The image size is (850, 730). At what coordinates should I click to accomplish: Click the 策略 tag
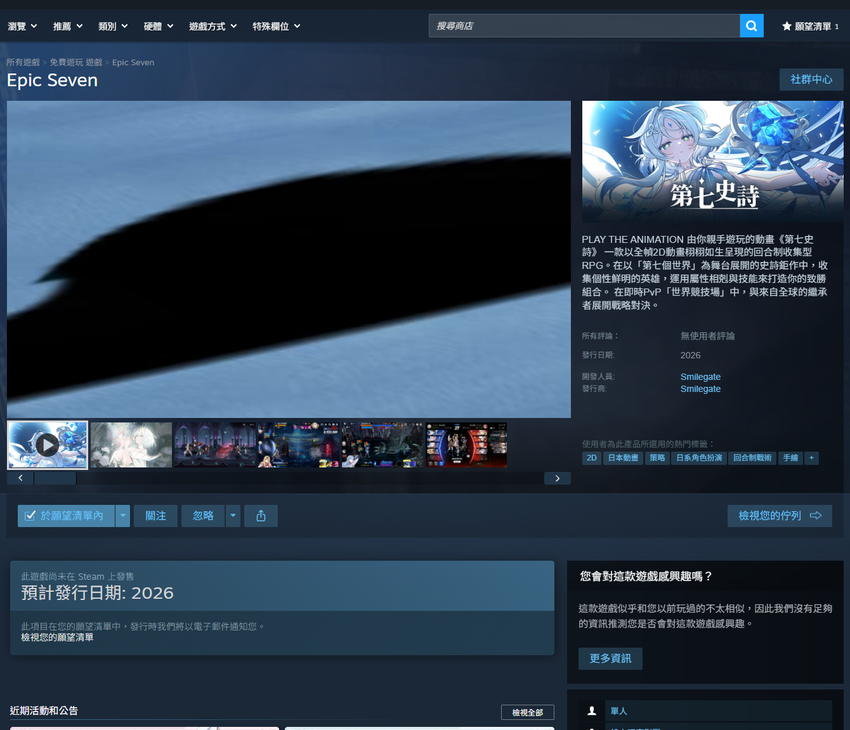point(657,458)
